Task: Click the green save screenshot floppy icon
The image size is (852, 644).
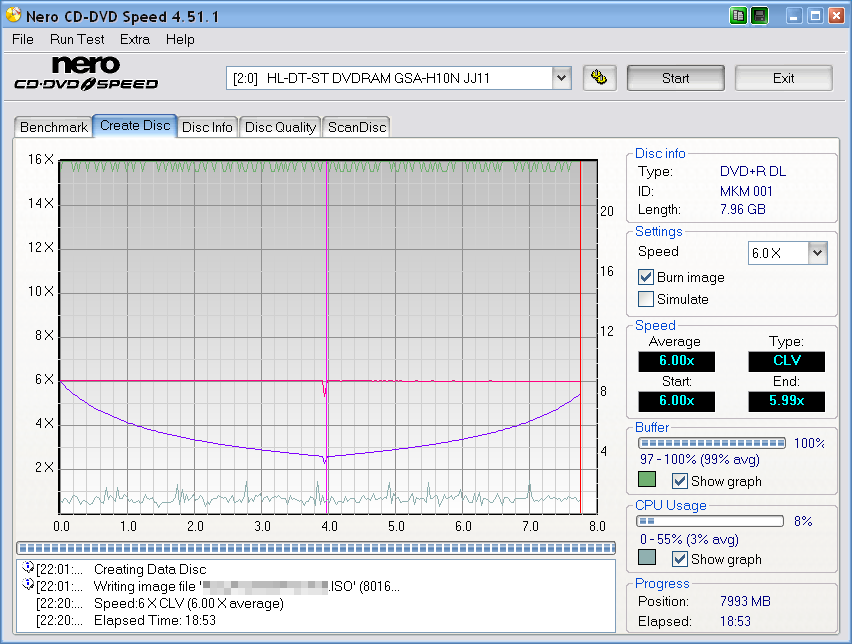Action: 760,16
